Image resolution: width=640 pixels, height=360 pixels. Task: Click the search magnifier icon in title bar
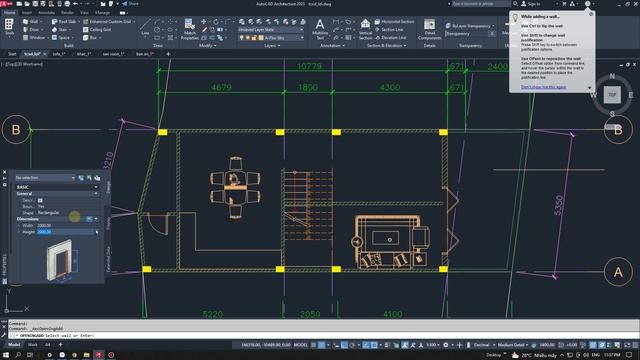coord(516,4)
